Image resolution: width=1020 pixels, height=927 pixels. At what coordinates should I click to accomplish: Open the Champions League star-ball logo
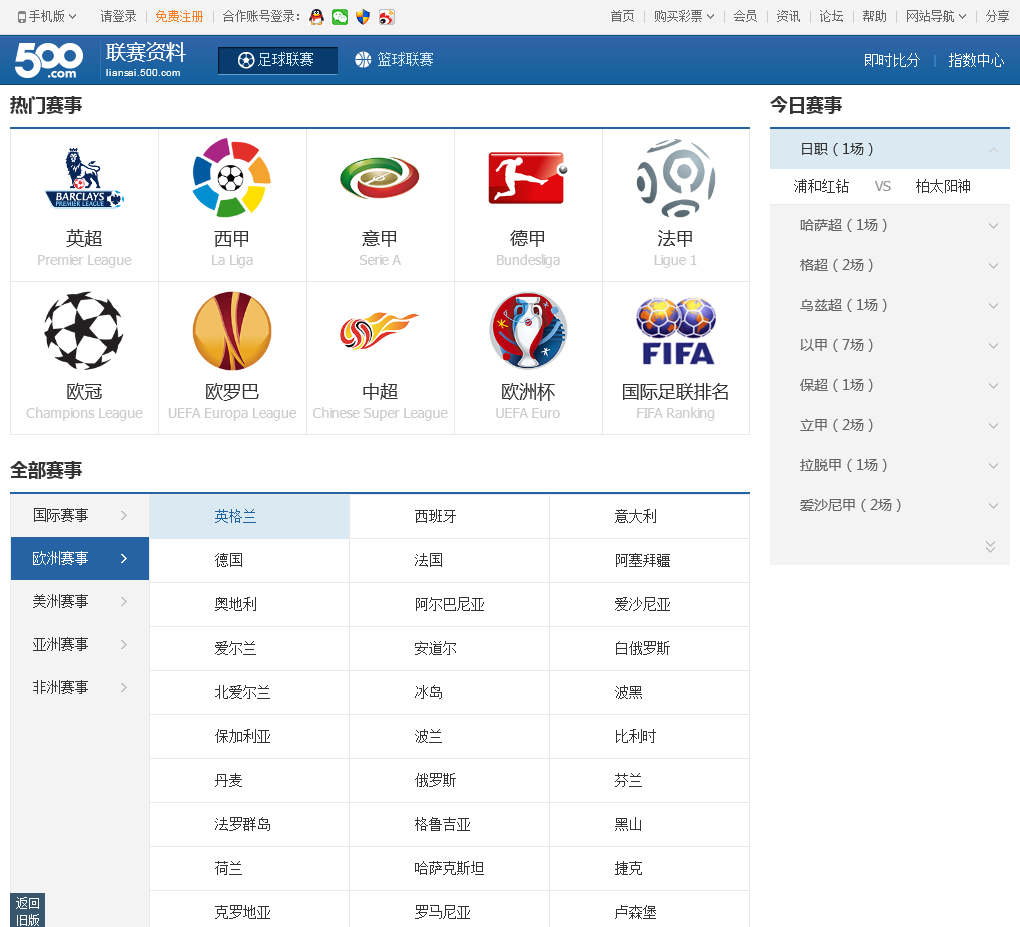[x=84, y=330]
